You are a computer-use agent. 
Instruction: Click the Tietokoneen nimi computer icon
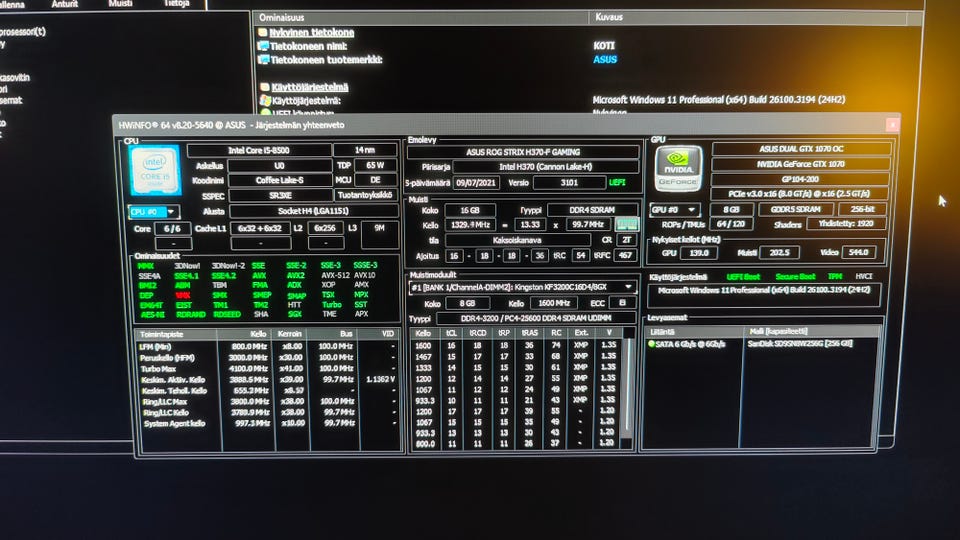click(x=263, y=46)
